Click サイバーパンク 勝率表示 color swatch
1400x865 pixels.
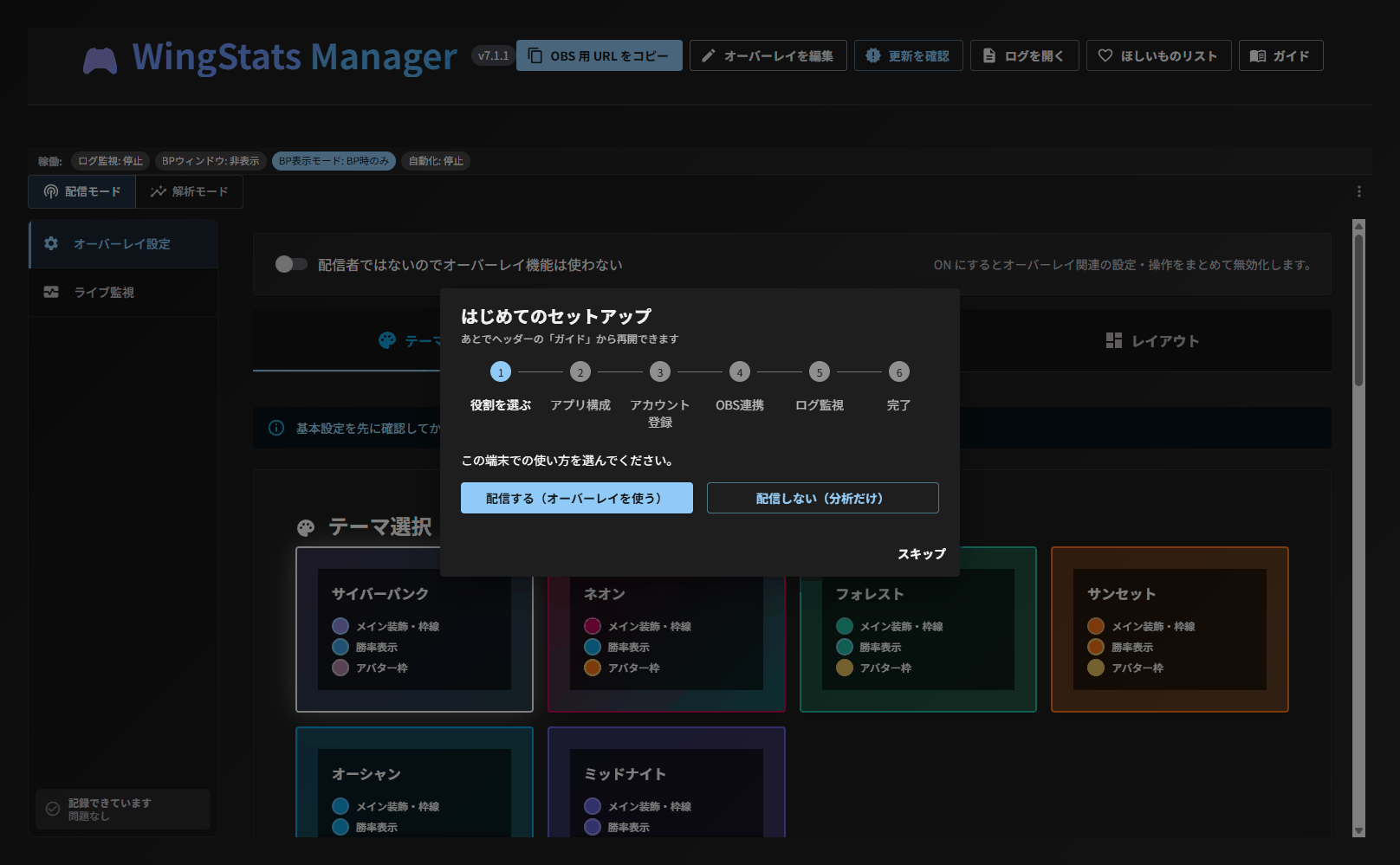tap(340, 647)
